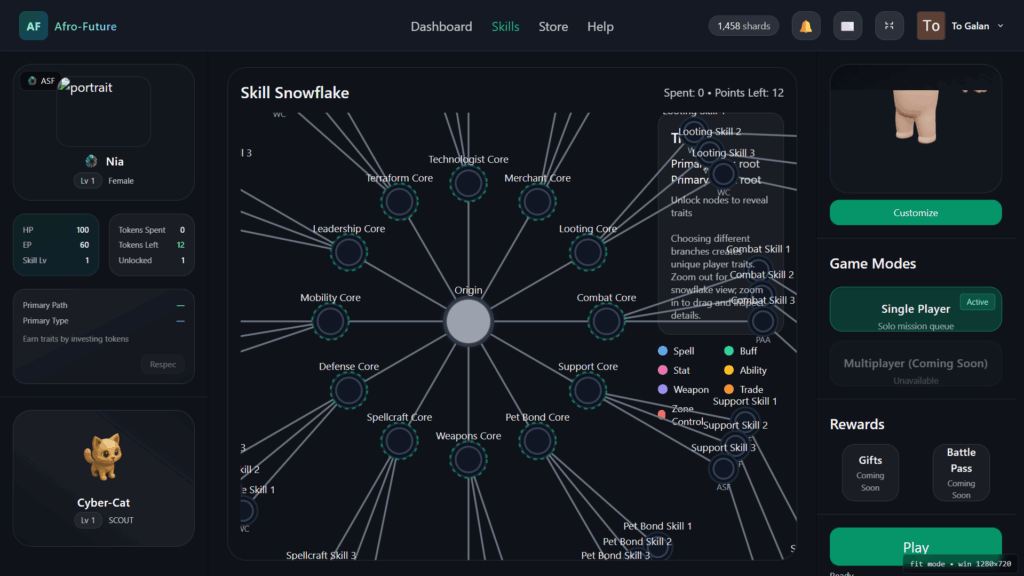Select the Weapons Core node

coord(468,460)
